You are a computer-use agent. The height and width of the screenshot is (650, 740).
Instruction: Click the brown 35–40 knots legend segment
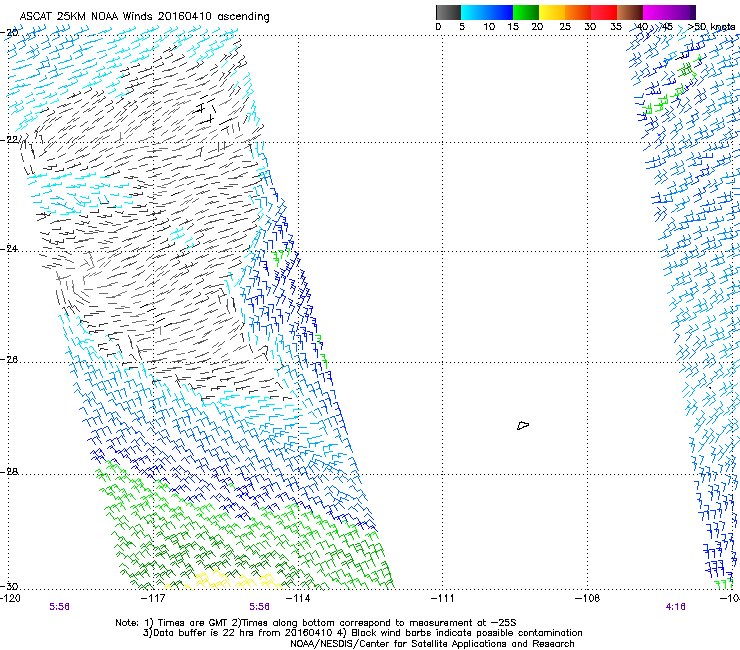tap(630, 12)
